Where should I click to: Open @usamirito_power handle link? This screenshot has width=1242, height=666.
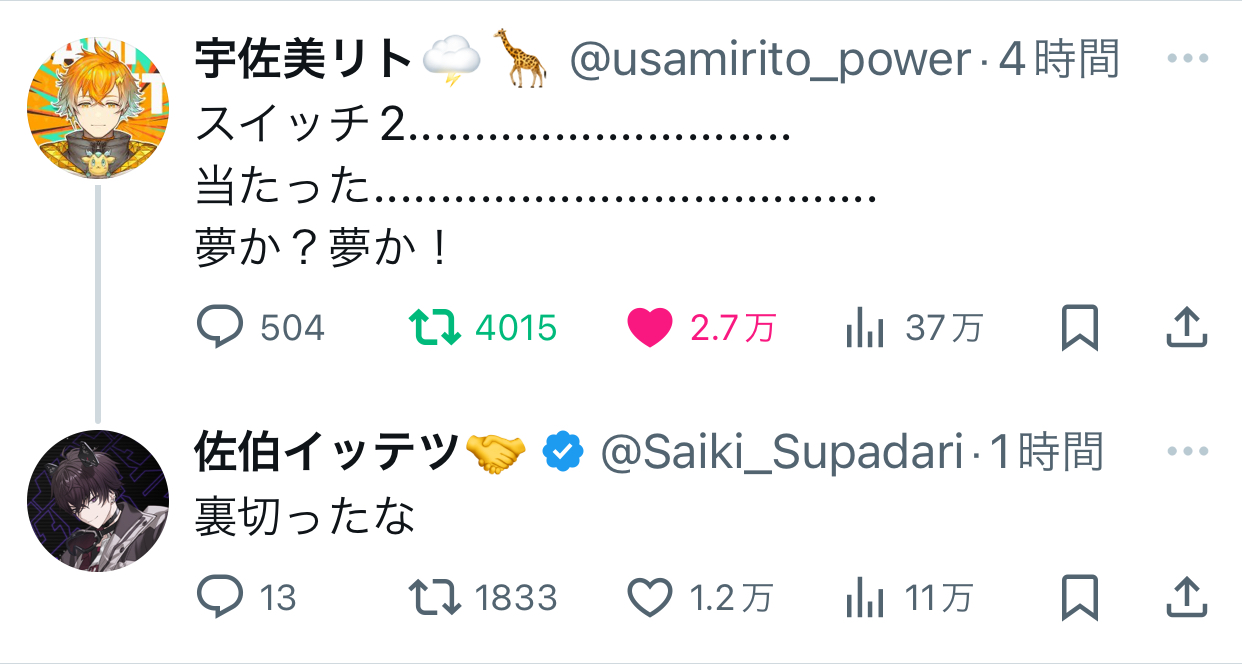770,61
